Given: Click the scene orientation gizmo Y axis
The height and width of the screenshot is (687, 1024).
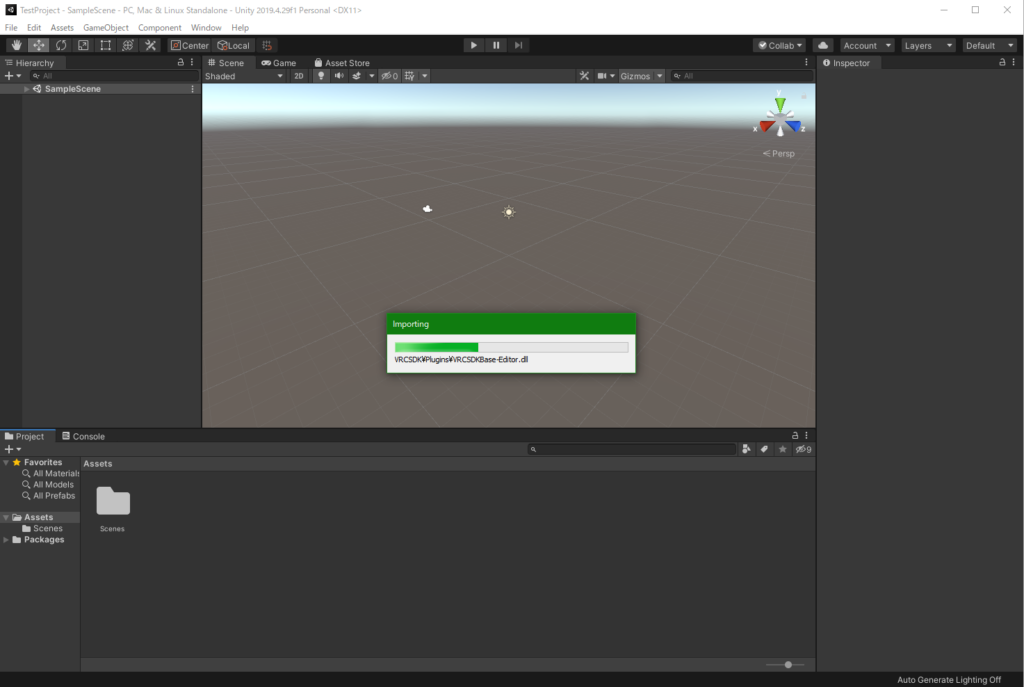Looking at the screenshot, I should [780, 103].
